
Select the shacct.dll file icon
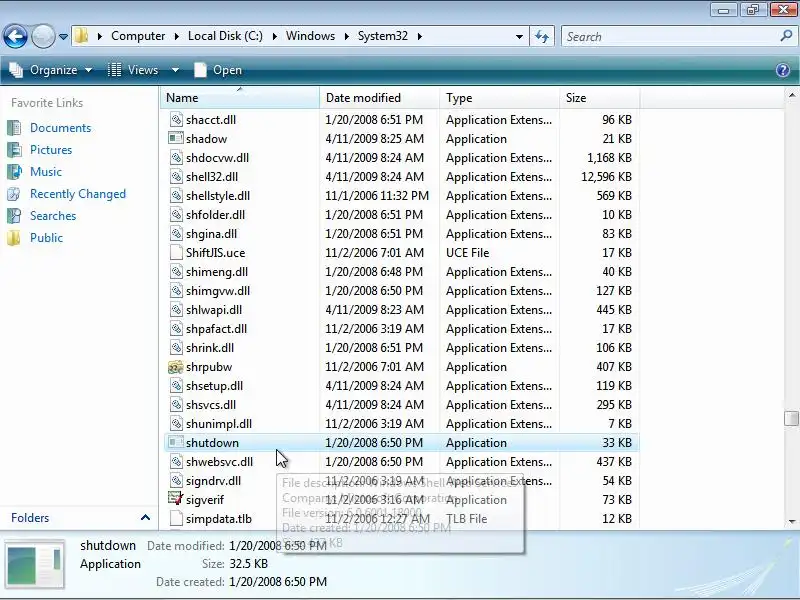point(176,119)
